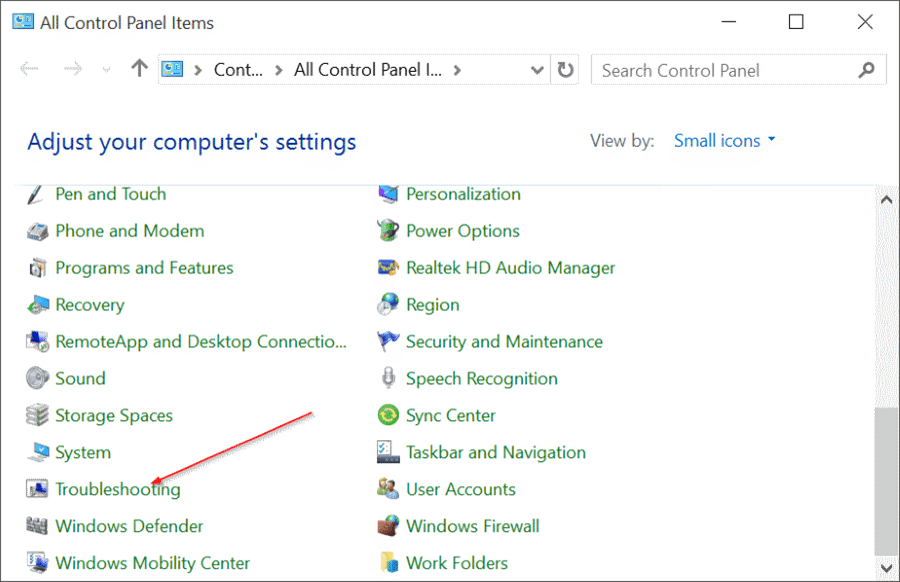The height and width of the screenshot is (582, 900).
Task: Open the Sound settings link
Action: tap(80, 379)
